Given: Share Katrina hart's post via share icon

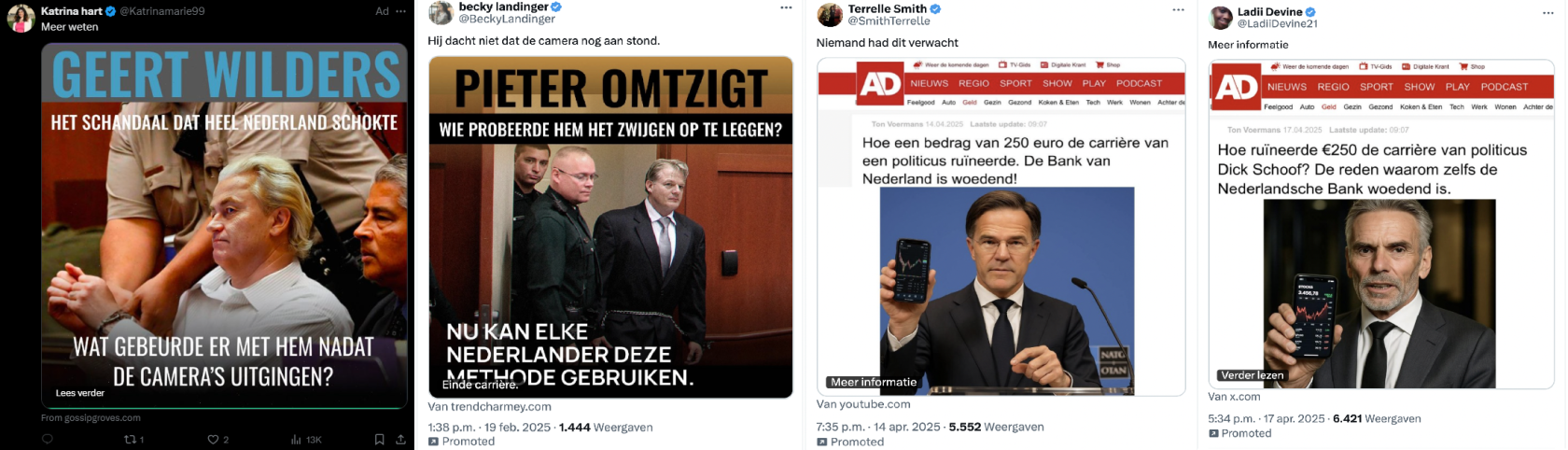Looking at the screenshot, I should click(x=400, y=439).
